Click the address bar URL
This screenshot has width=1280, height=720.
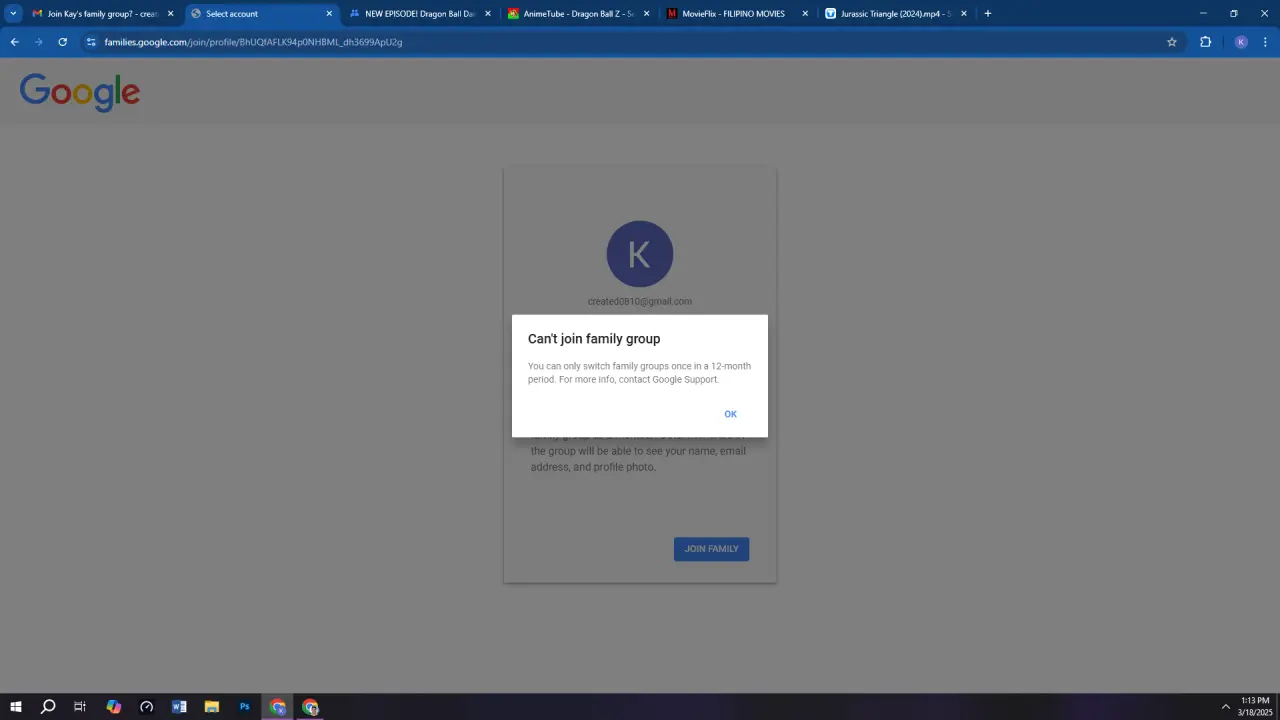(x=253, y=42)
